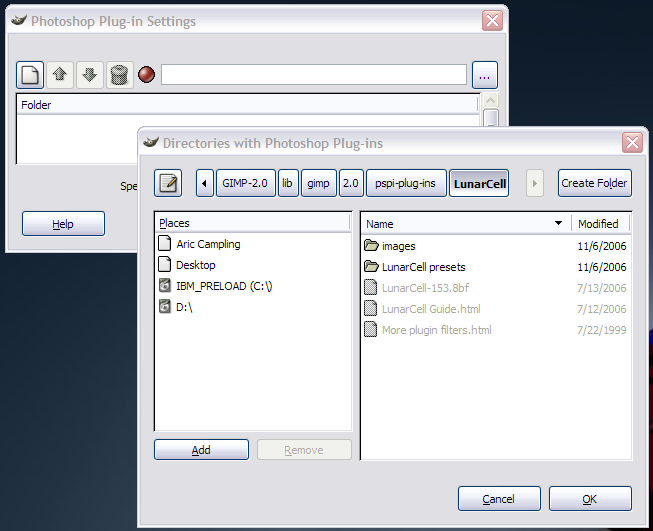Click 7/22/1999 modified date

[x=602, y=330]
